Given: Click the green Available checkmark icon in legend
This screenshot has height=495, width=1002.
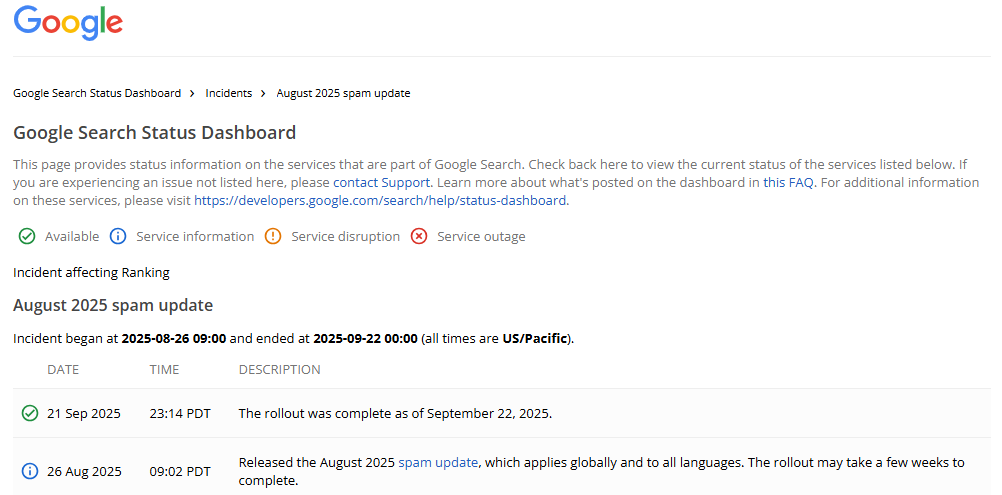Looking at the screenshot, I should pos(26,237).
